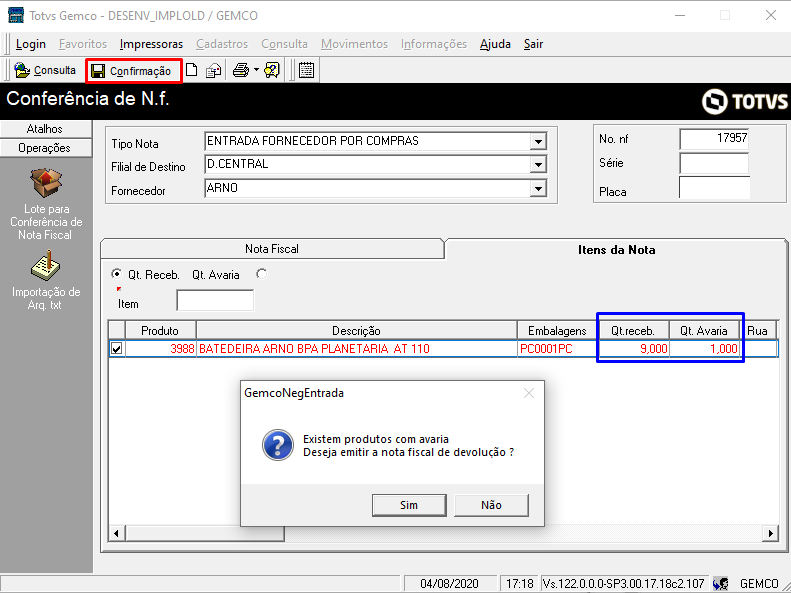Open Lote para Conferência de Nota Fiscal
The width and height of the screenshot is (791, 593).
pyautogui.click(x=46, y=204)
